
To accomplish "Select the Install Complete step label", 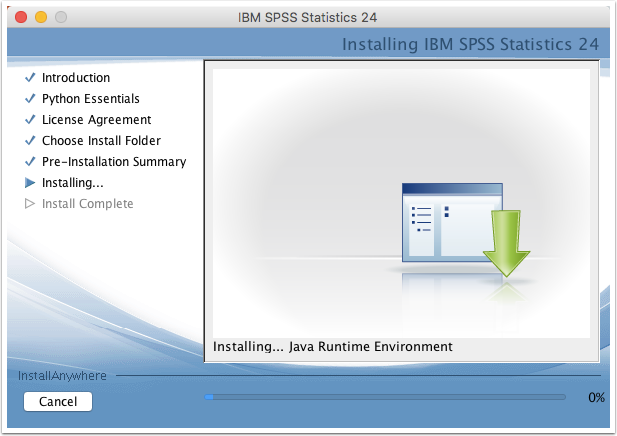I will pyautogui.click(x=87, y=203).
